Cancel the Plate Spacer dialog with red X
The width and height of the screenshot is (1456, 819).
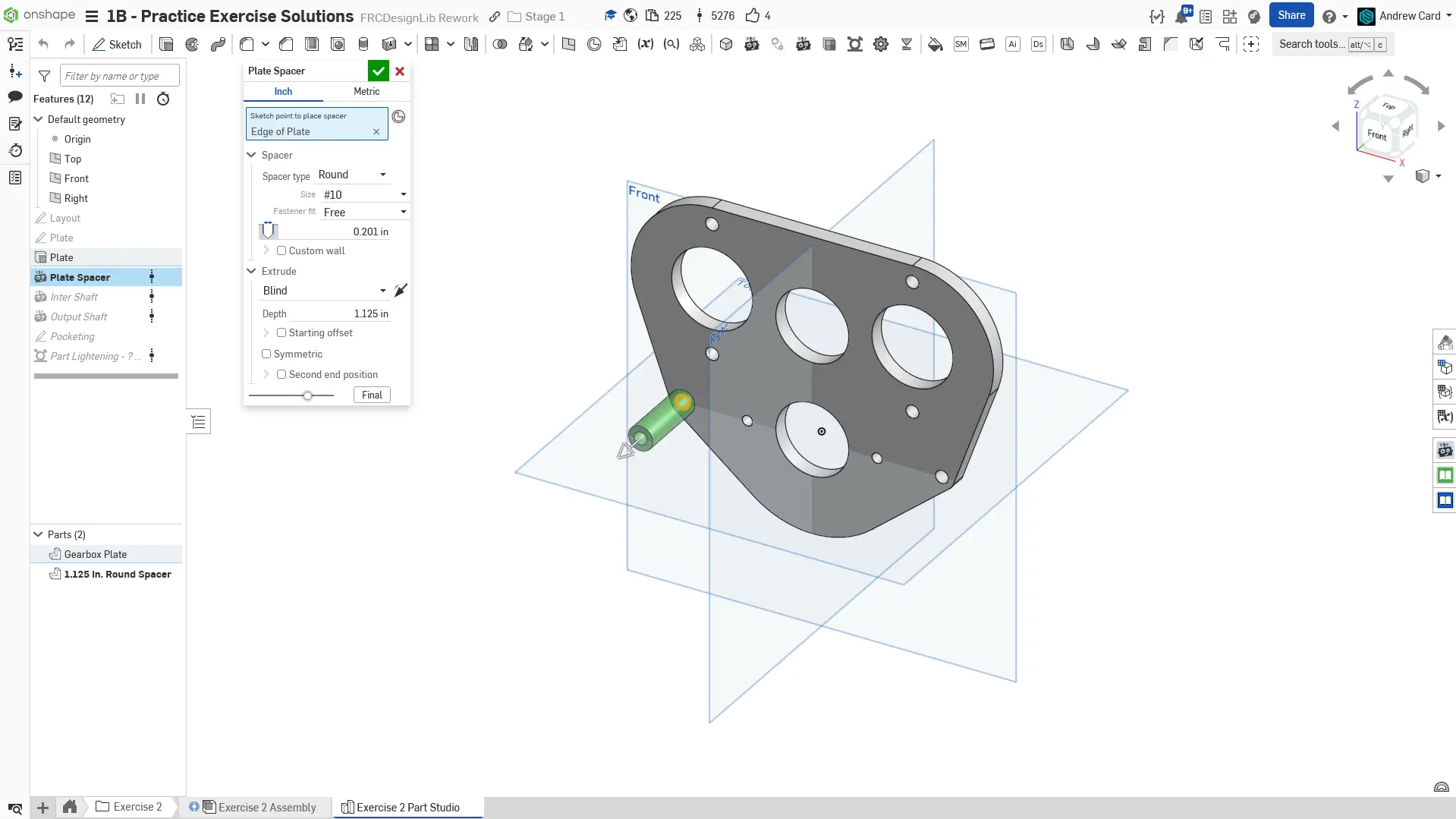click(x=400, y=71)
